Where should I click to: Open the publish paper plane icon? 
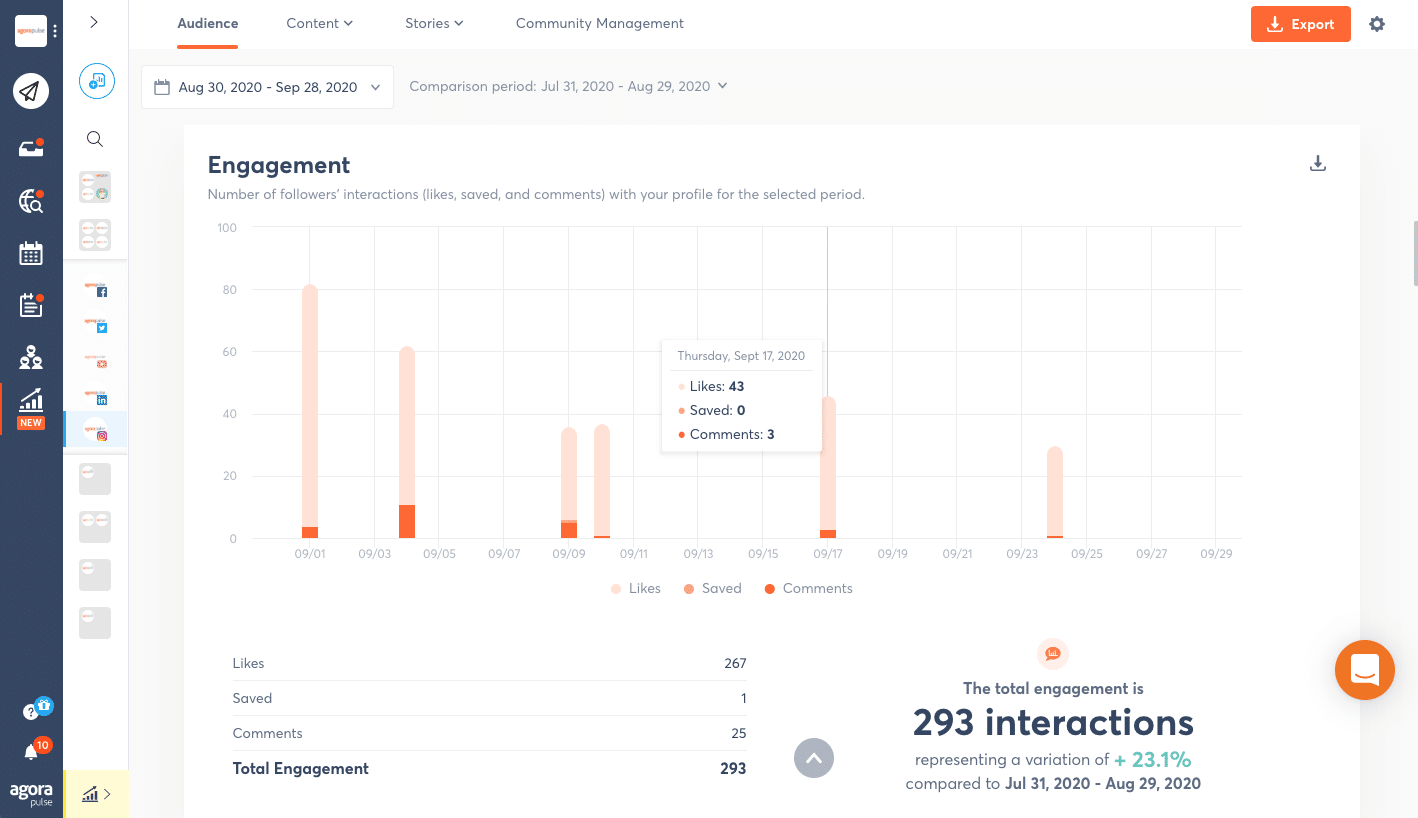[31, 92]
